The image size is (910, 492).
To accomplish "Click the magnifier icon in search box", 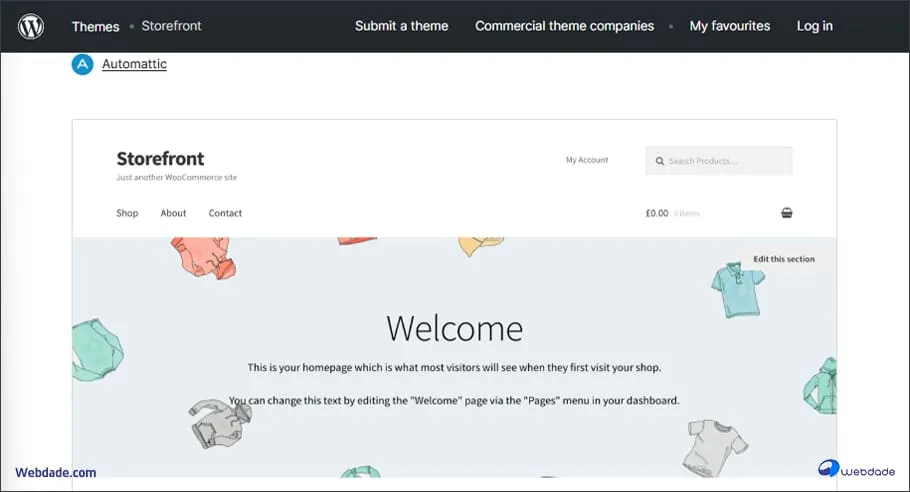I will 659,161.
